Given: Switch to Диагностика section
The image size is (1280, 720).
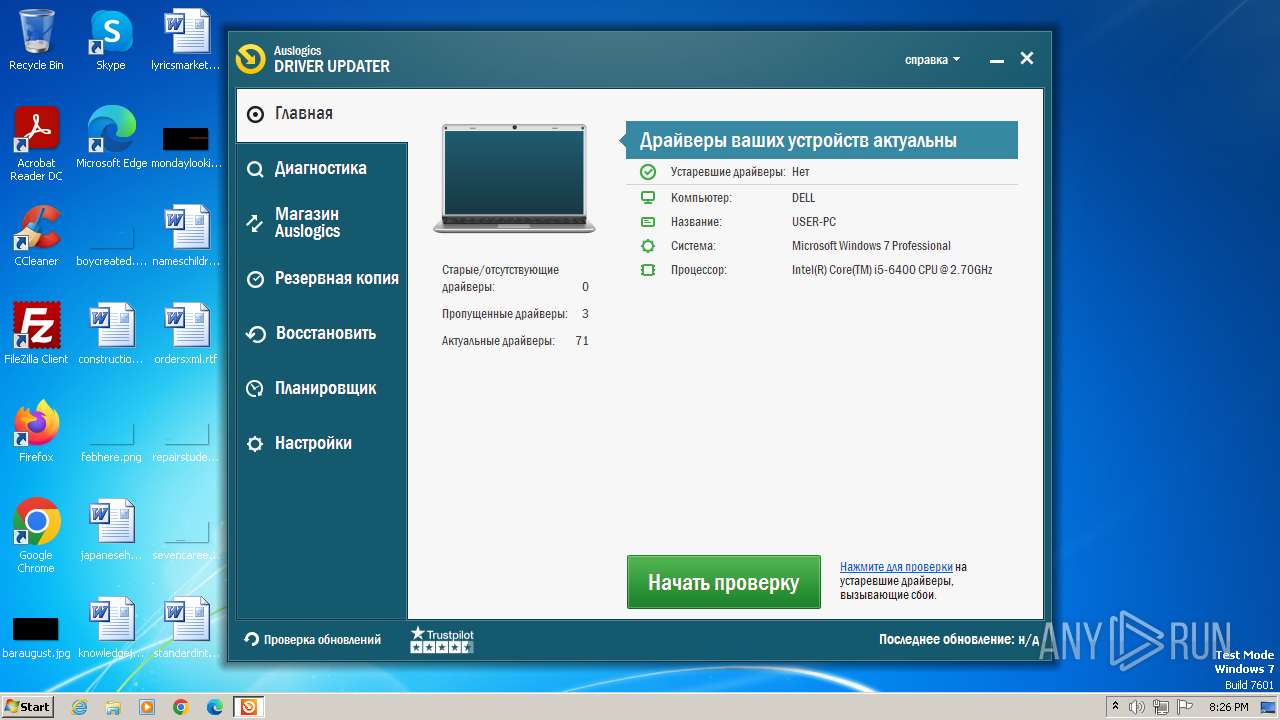Looking at the screenshot, I should click(322, 168).
